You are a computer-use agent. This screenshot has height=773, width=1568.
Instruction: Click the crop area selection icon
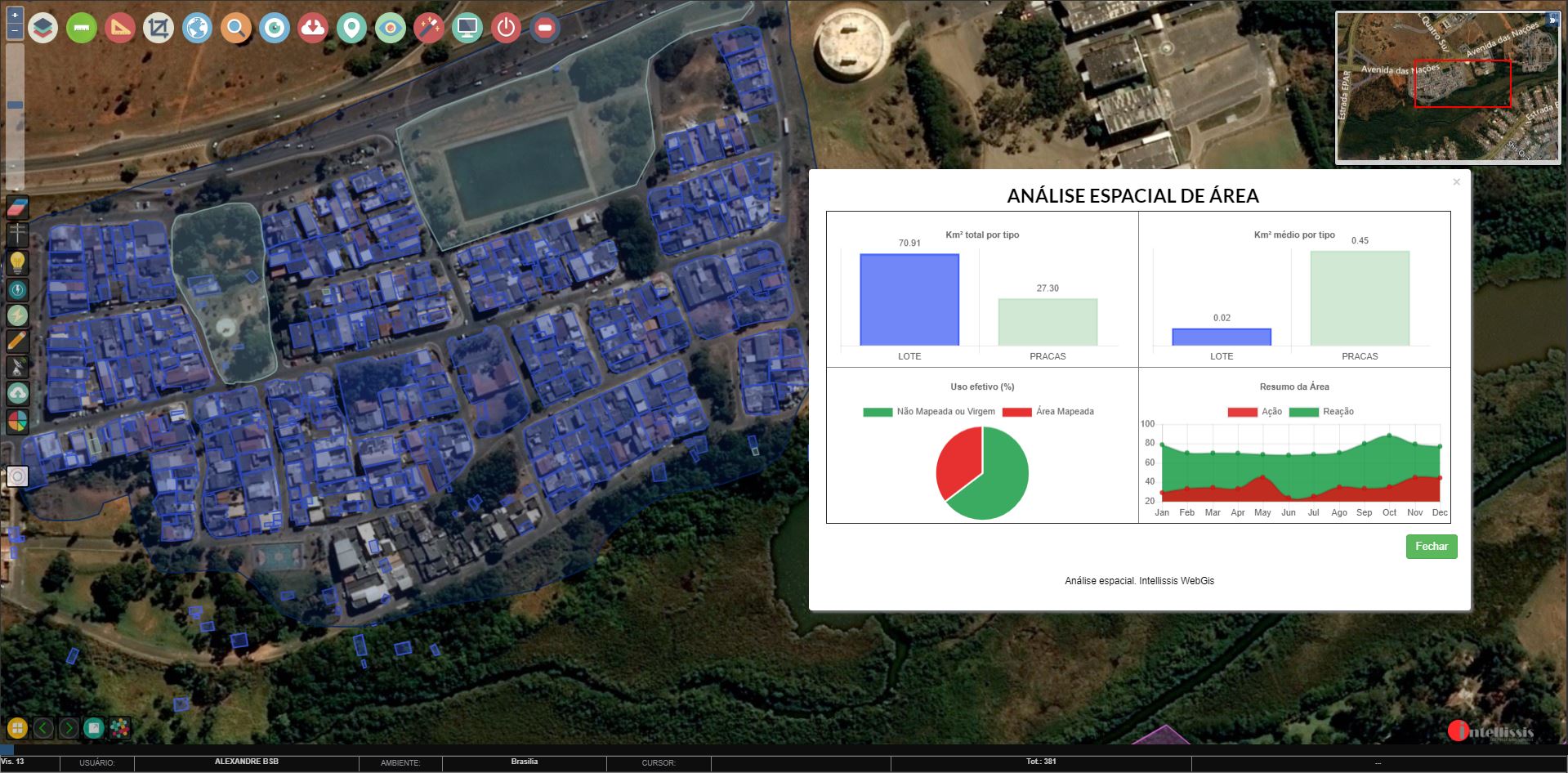[x=158, y=29]
